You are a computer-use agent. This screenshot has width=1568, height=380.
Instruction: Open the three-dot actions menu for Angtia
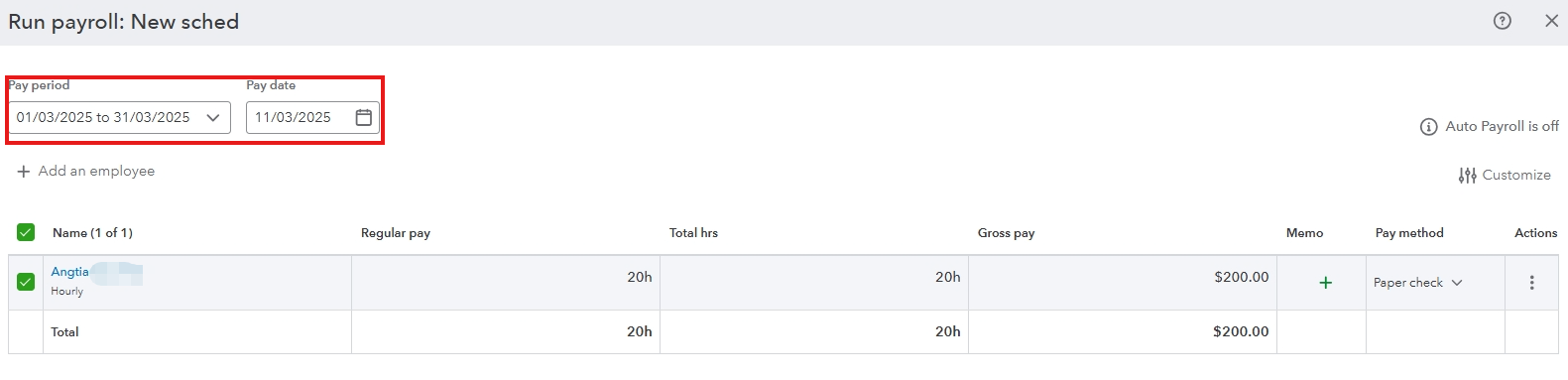1531,283
